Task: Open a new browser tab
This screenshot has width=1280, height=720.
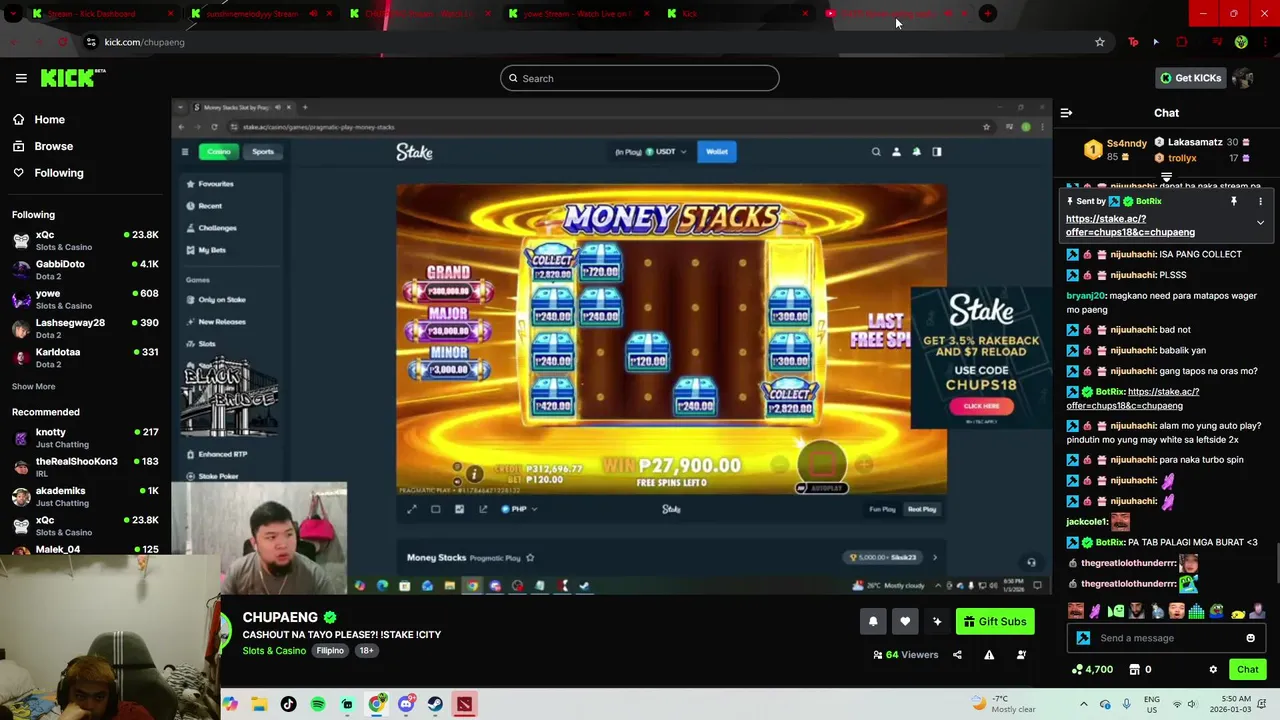Action: point(987,14)
